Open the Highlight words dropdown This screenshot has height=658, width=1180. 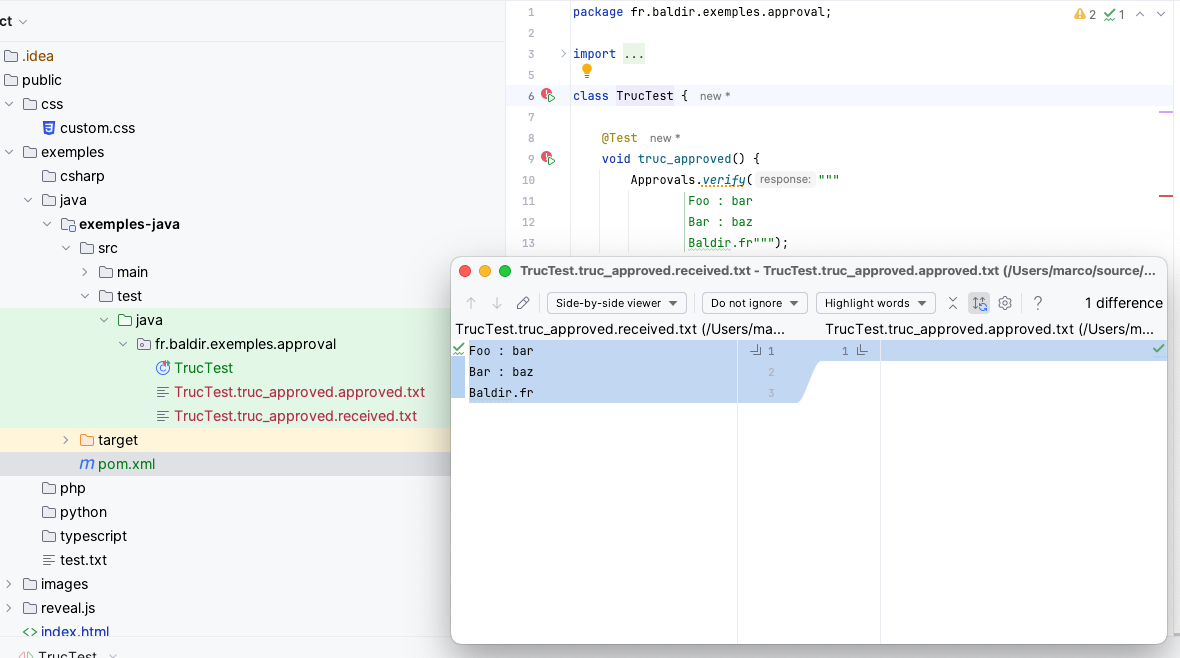[x=875, y=303]
